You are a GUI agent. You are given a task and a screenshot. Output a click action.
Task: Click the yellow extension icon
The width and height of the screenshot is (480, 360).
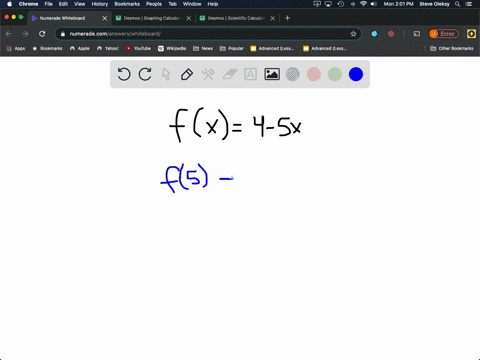point(471,34)
